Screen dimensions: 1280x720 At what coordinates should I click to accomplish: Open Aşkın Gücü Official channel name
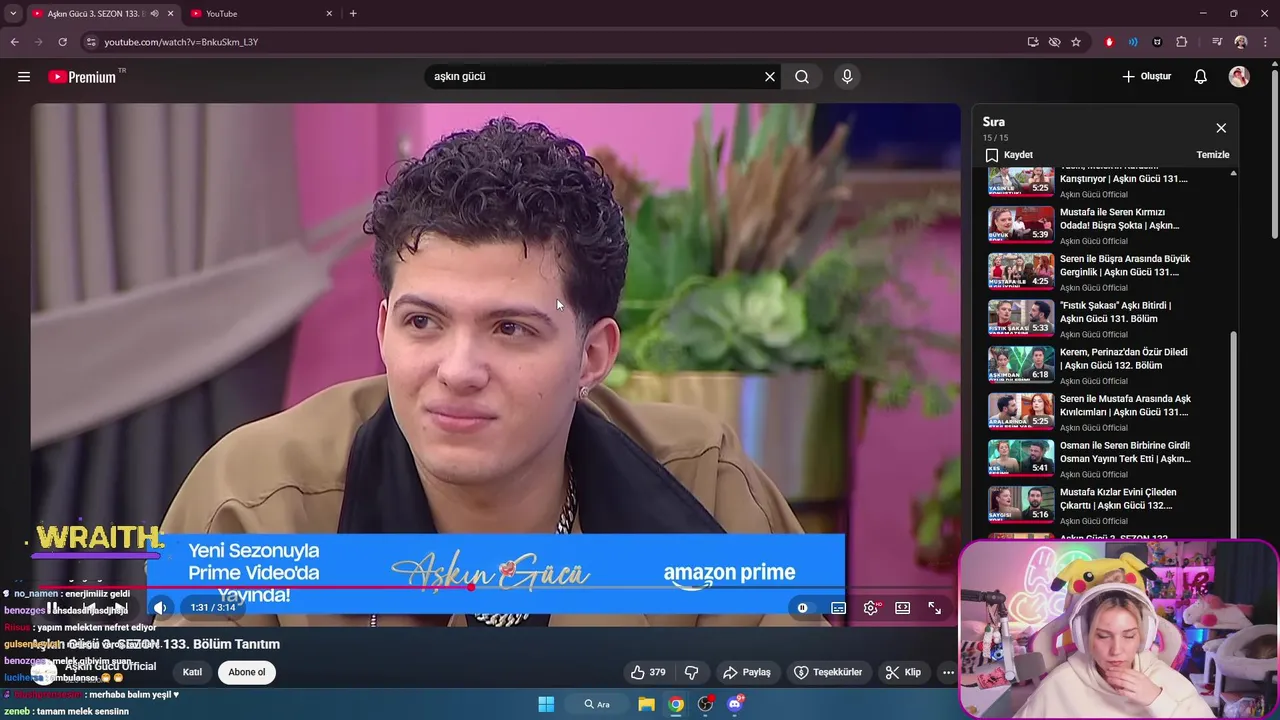(110, 666)
